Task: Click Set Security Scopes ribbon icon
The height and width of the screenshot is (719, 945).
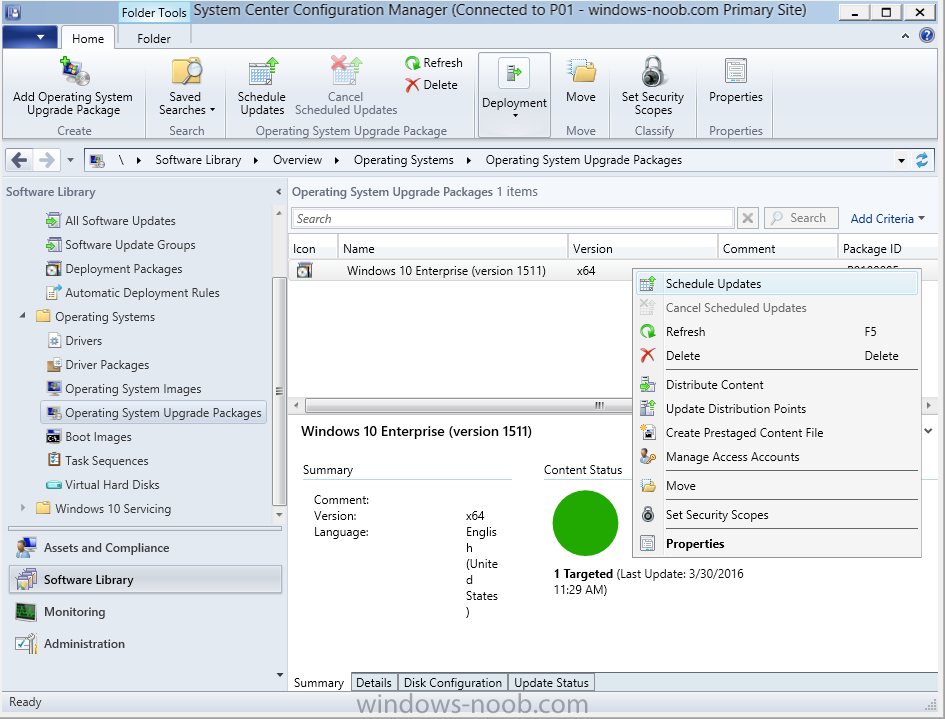Action: pyautogui.click(x=653, y=71)
